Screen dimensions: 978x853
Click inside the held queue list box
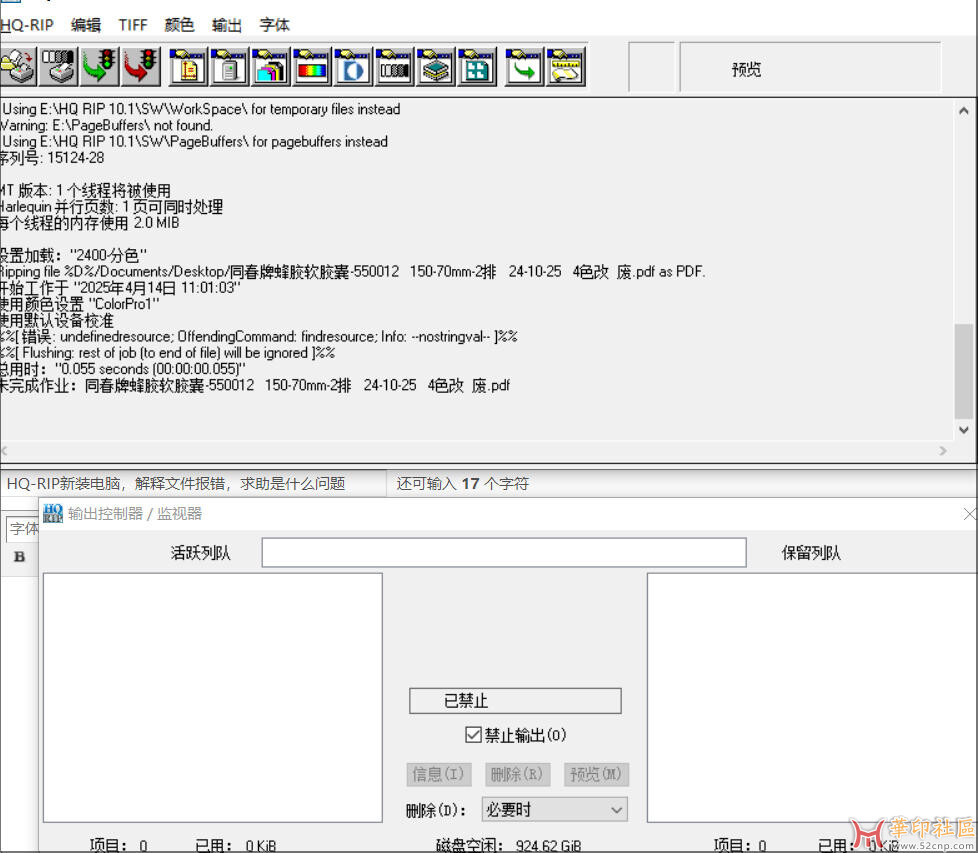(x=812, y=698)
